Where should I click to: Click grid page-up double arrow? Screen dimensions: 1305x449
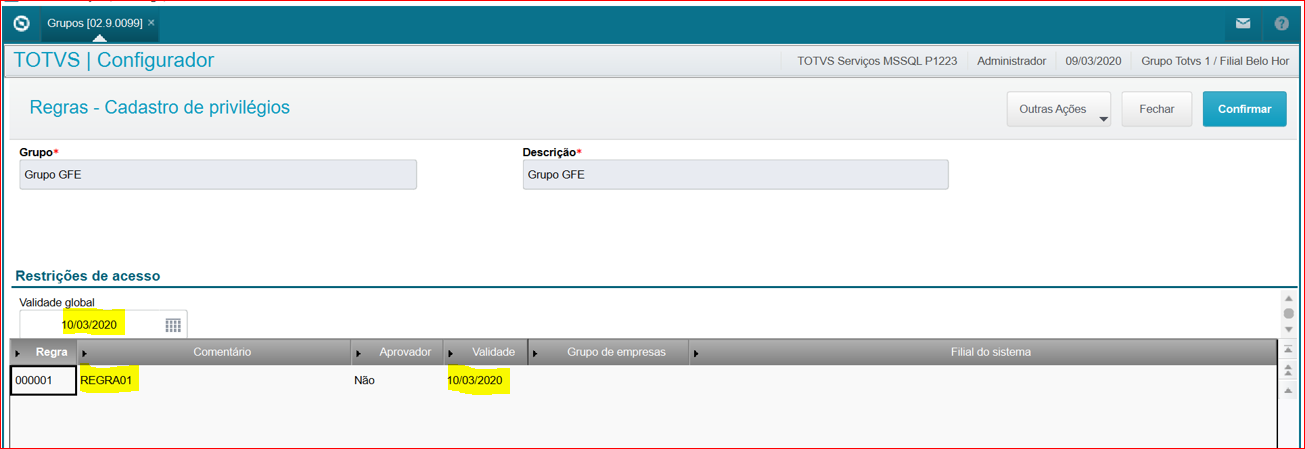[1288, 371]
